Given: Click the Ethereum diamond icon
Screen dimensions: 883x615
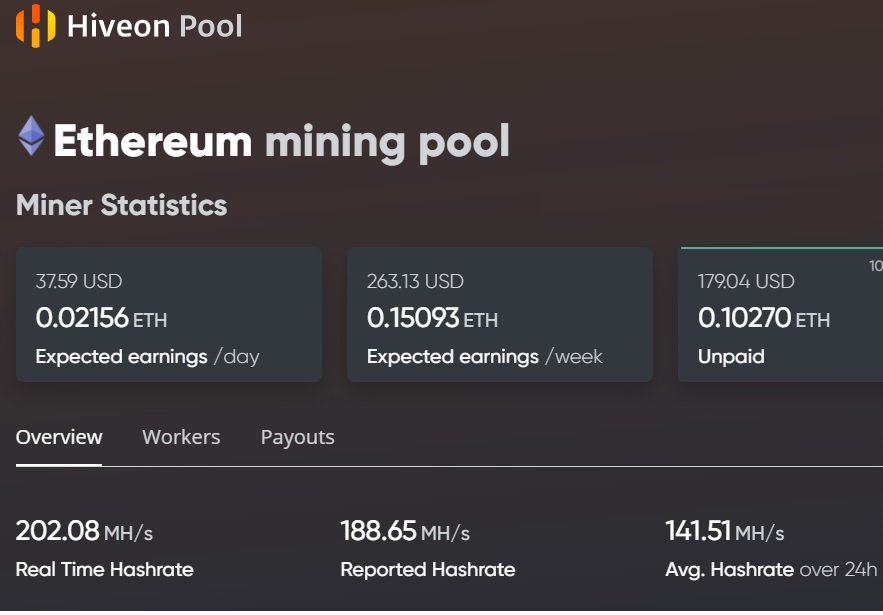Looking at the screenshot, I should (31, 136).
